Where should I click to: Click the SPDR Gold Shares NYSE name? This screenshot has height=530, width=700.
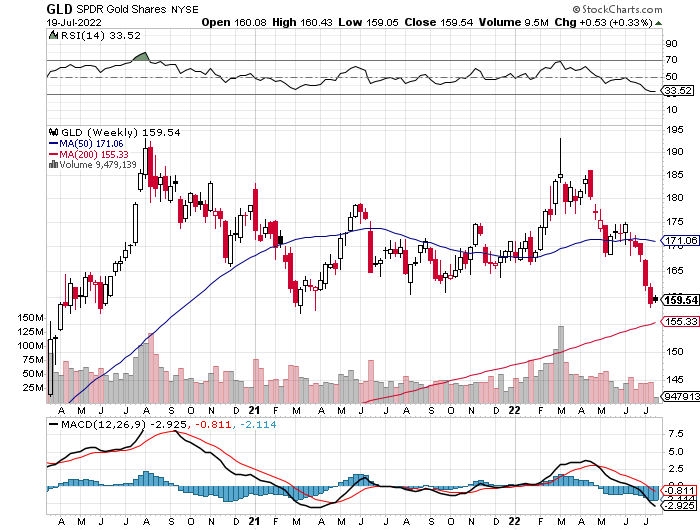[137, 9]
